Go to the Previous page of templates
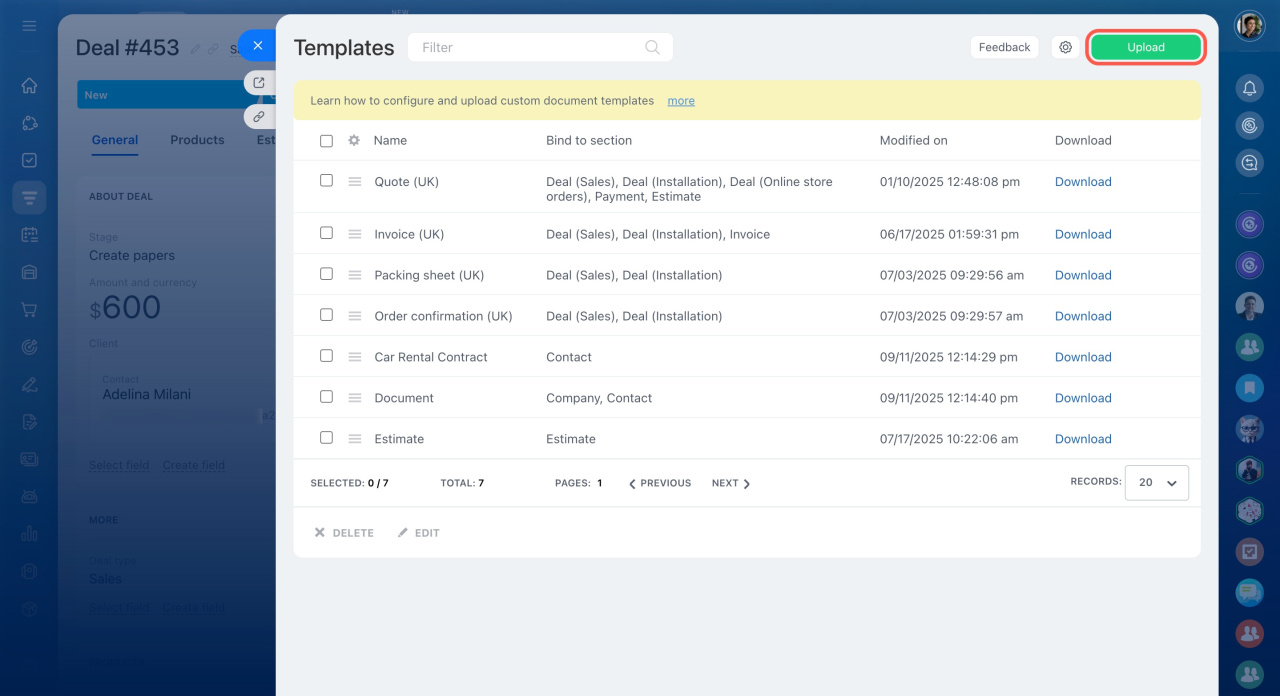The width and height of the screenshot is (1280, 696). pyautogui.click(x=660, y=483)
